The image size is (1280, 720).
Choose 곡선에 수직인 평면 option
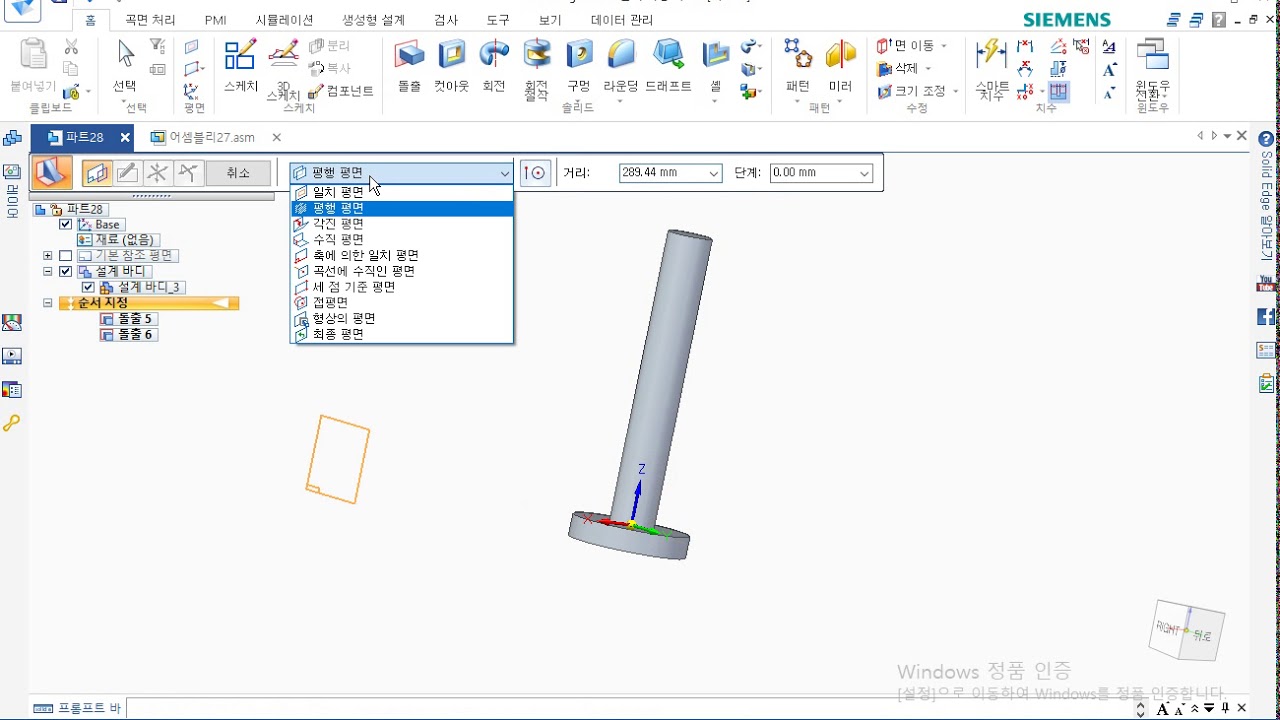(x=402, y=271)
